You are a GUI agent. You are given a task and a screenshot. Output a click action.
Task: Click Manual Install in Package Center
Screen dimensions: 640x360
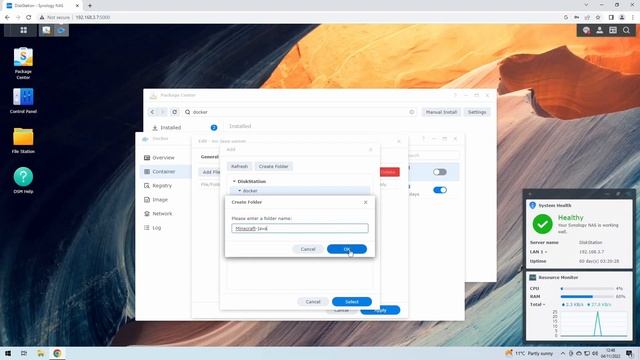click(441, 112)
